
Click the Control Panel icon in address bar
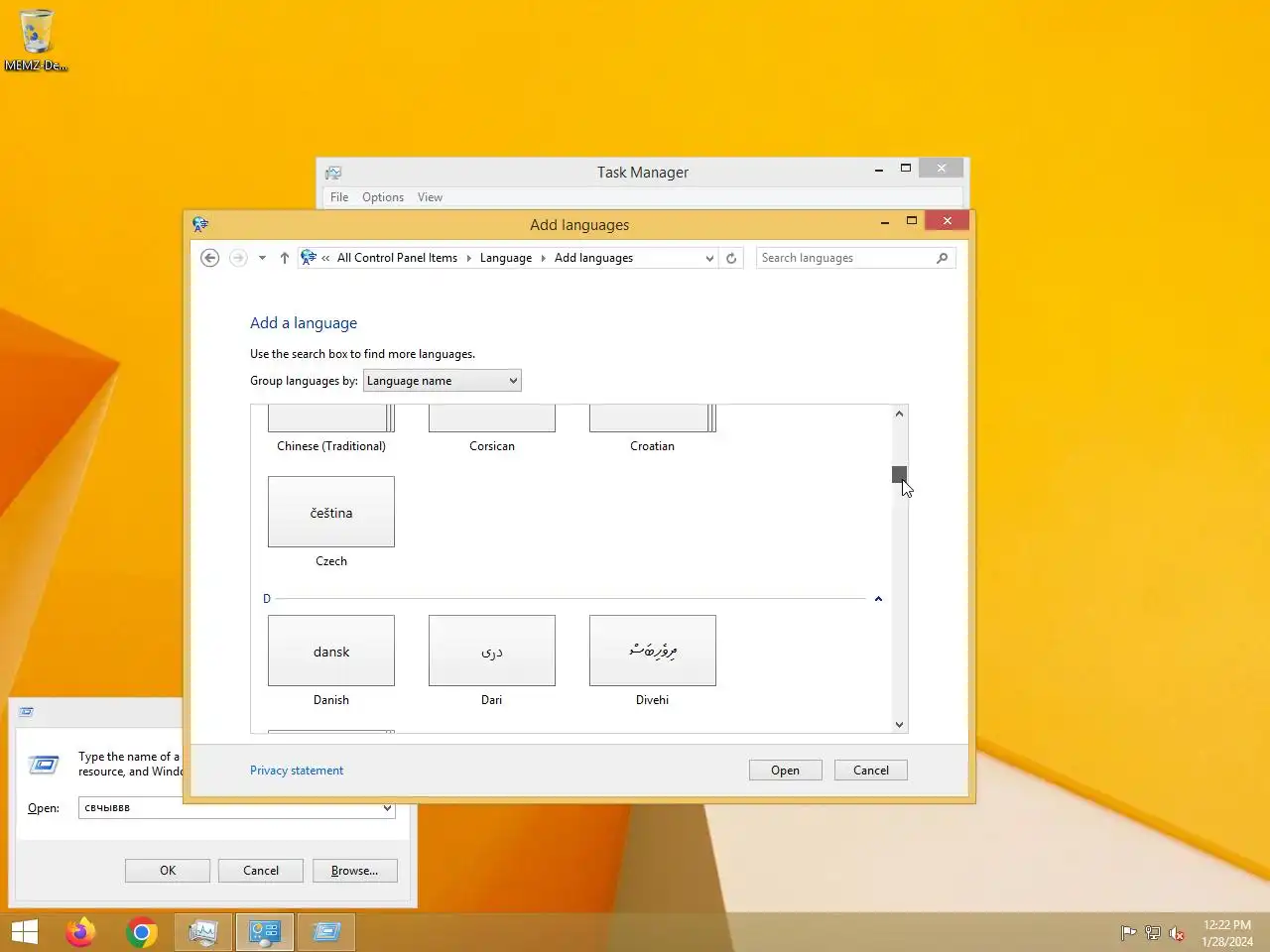click(x=309, y=258)
